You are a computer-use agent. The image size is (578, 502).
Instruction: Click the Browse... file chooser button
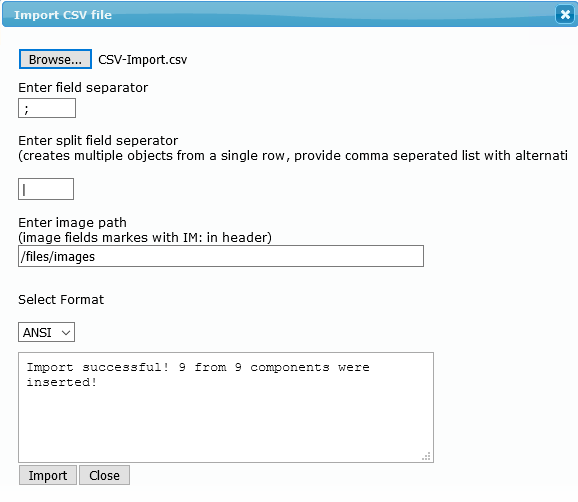(55, 59)
